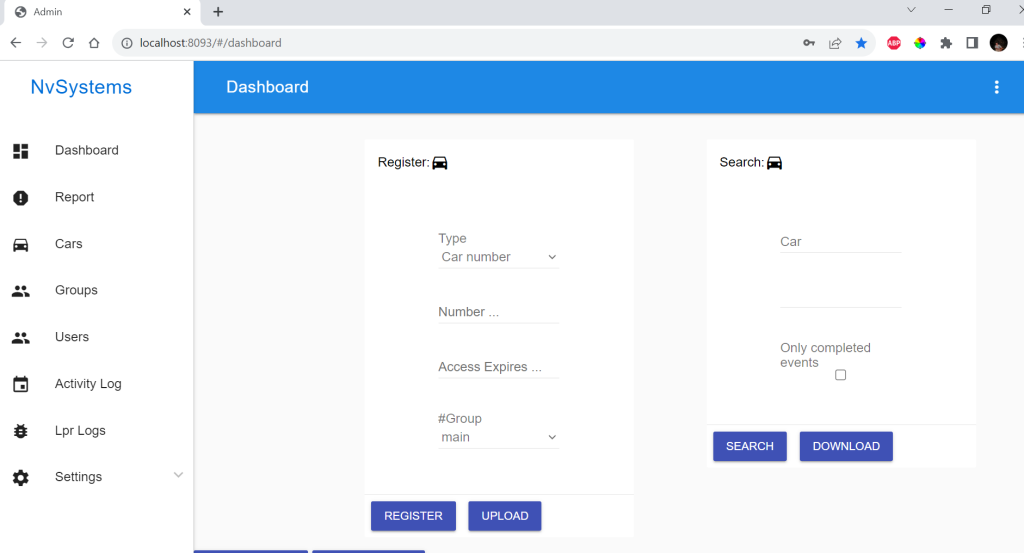Open the Groups menu item

pos(76,291)
